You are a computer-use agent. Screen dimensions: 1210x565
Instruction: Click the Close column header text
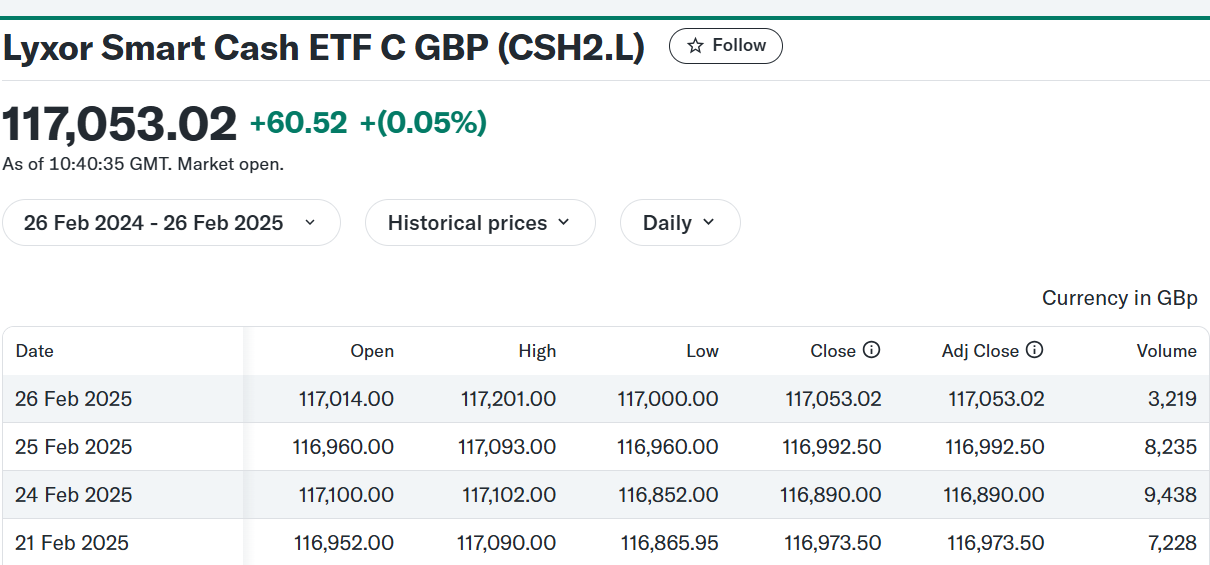tap(833, 351)
